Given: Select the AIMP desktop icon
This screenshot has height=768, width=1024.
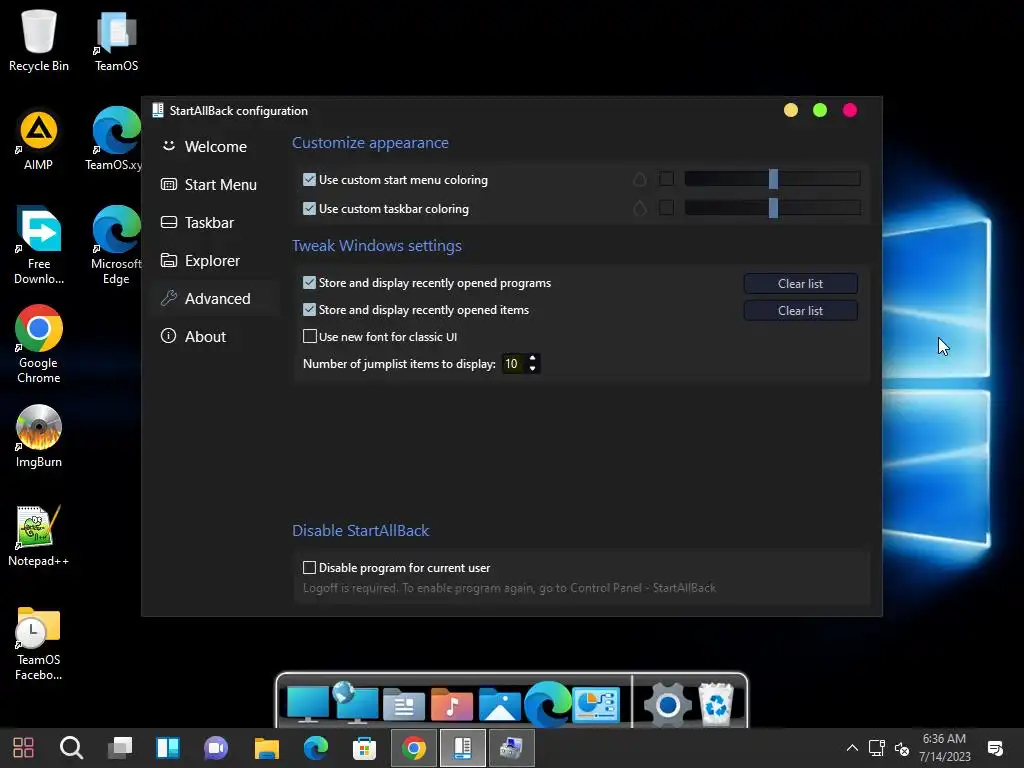Looking at the screenshot, I should click(39, 140).
